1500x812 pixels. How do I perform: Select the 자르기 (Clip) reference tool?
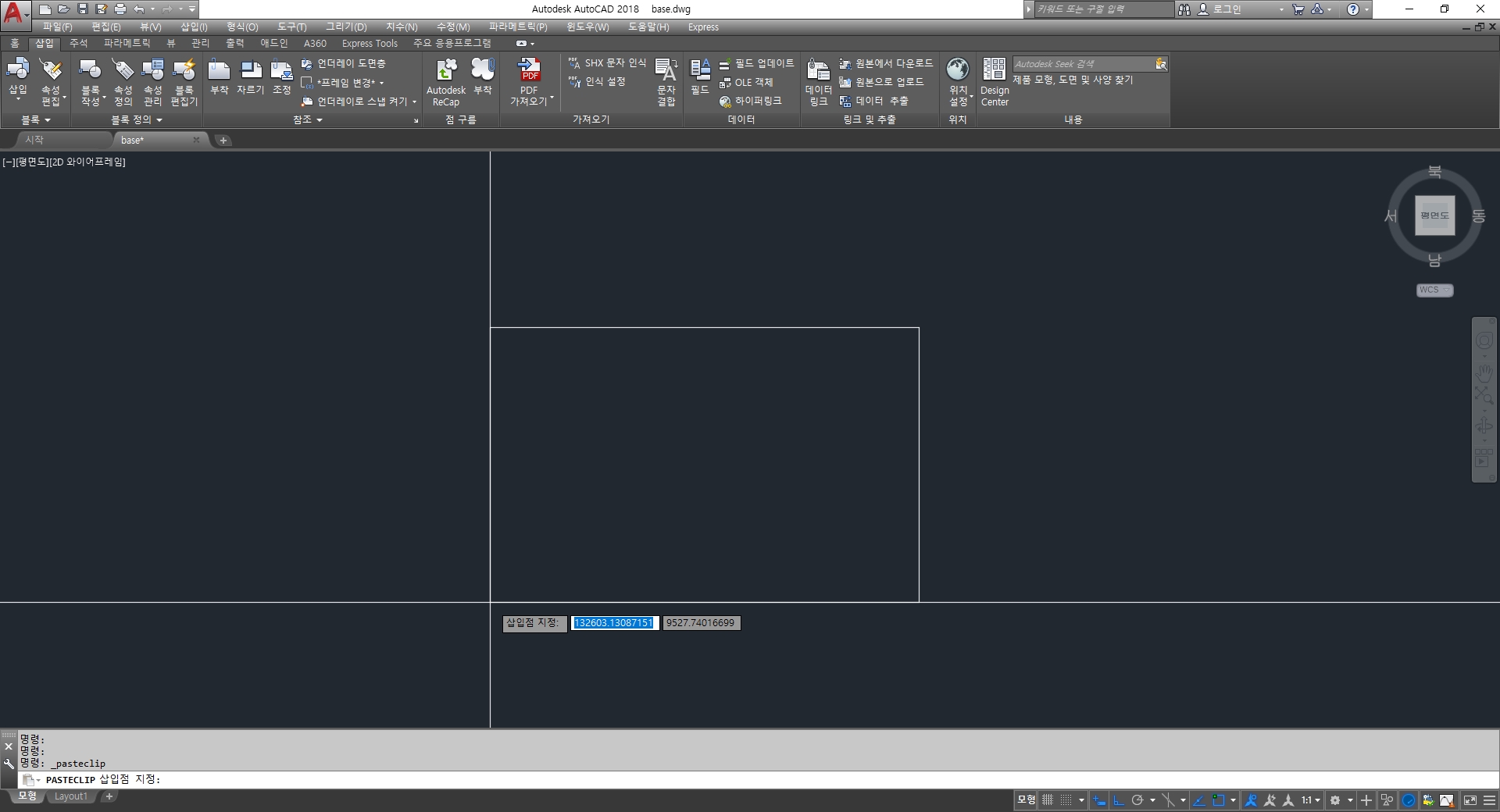[x=251, y=77]
